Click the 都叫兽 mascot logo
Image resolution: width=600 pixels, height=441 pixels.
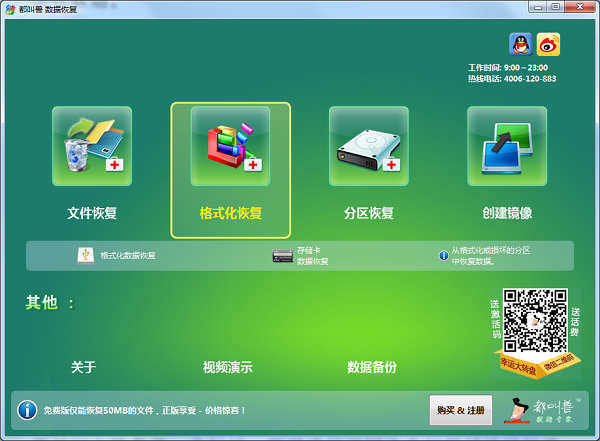coord(543,410)
